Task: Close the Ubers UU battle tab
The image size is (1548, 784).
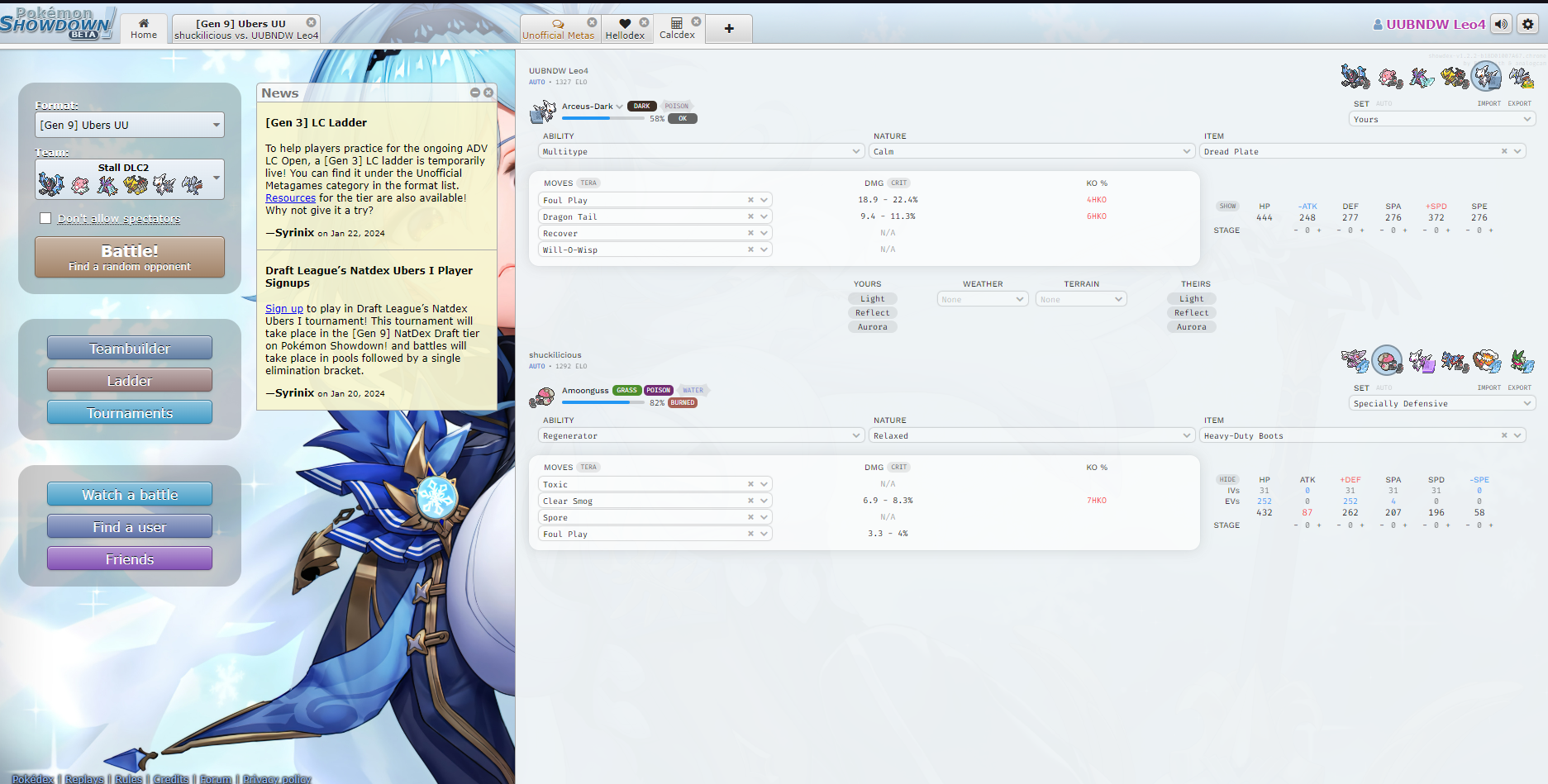Action: (312, 22)
